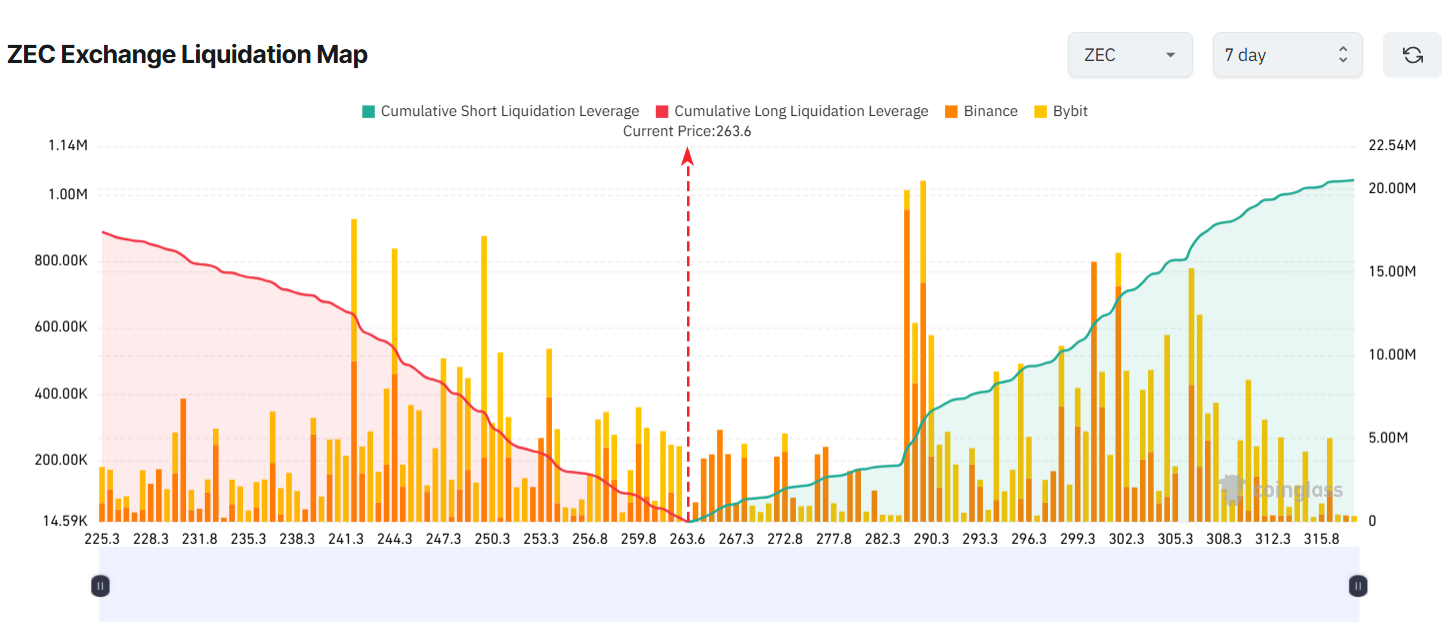
Task: Hide the Binance series via legend
Action: click(x=990, y=111)
